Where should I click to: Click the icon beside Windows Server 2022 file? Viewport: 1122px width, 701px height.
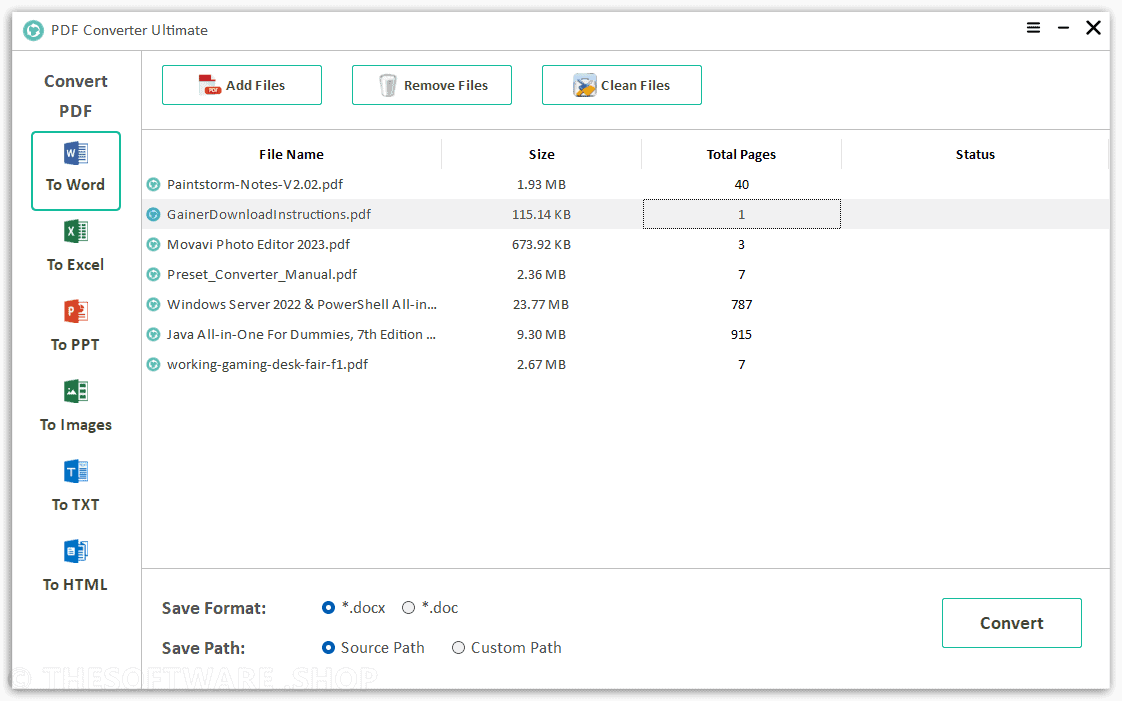click(153, 305)
